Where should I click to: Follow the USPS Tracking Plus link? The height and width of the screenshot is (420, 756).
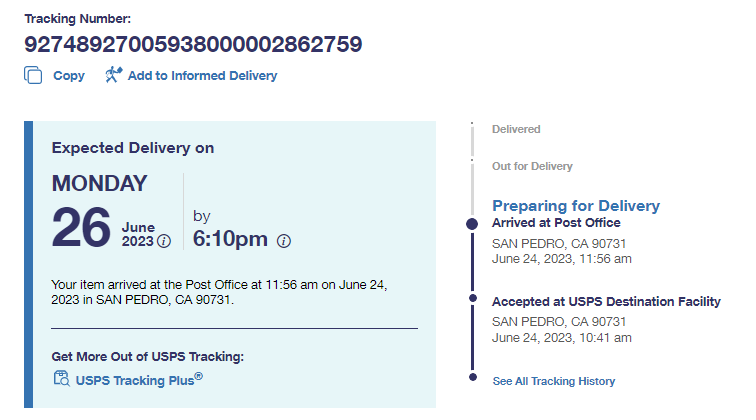pyautogui.click(x=139, y=379)
